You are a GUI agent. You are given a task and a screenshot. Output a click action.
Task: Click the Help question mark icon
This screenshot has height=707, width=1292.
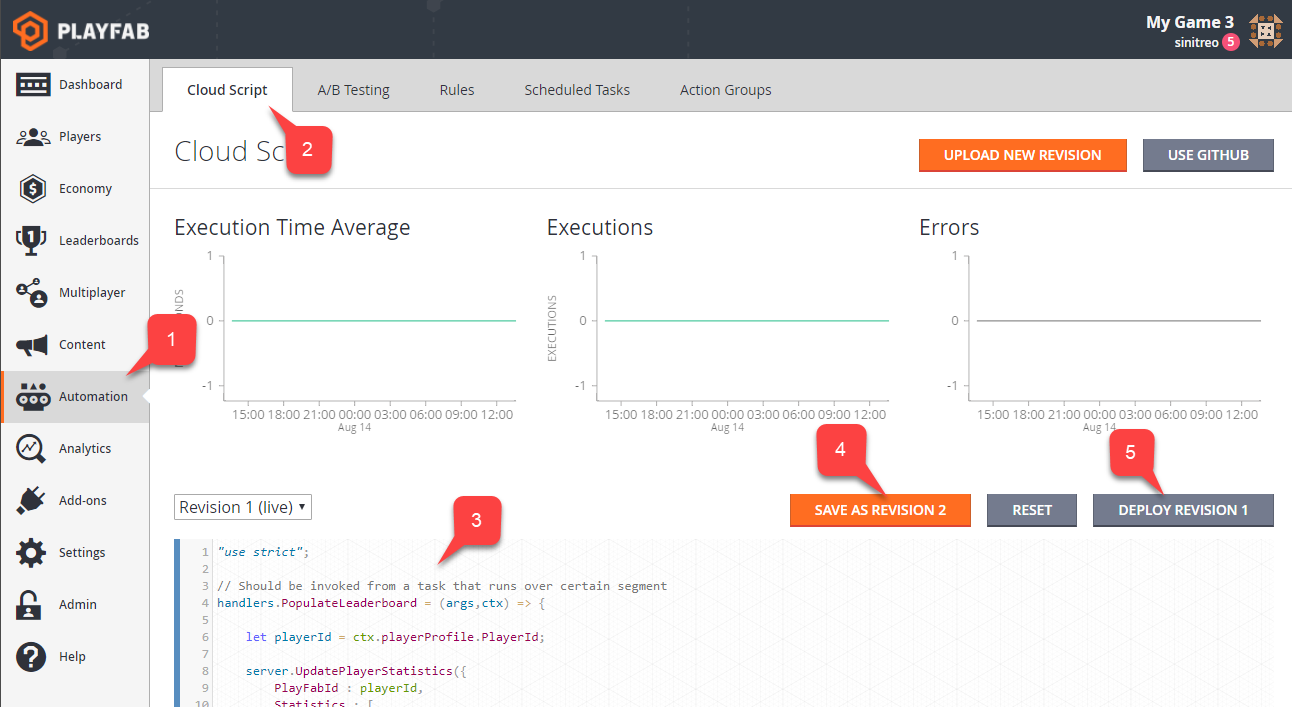(x=33, y=656)
